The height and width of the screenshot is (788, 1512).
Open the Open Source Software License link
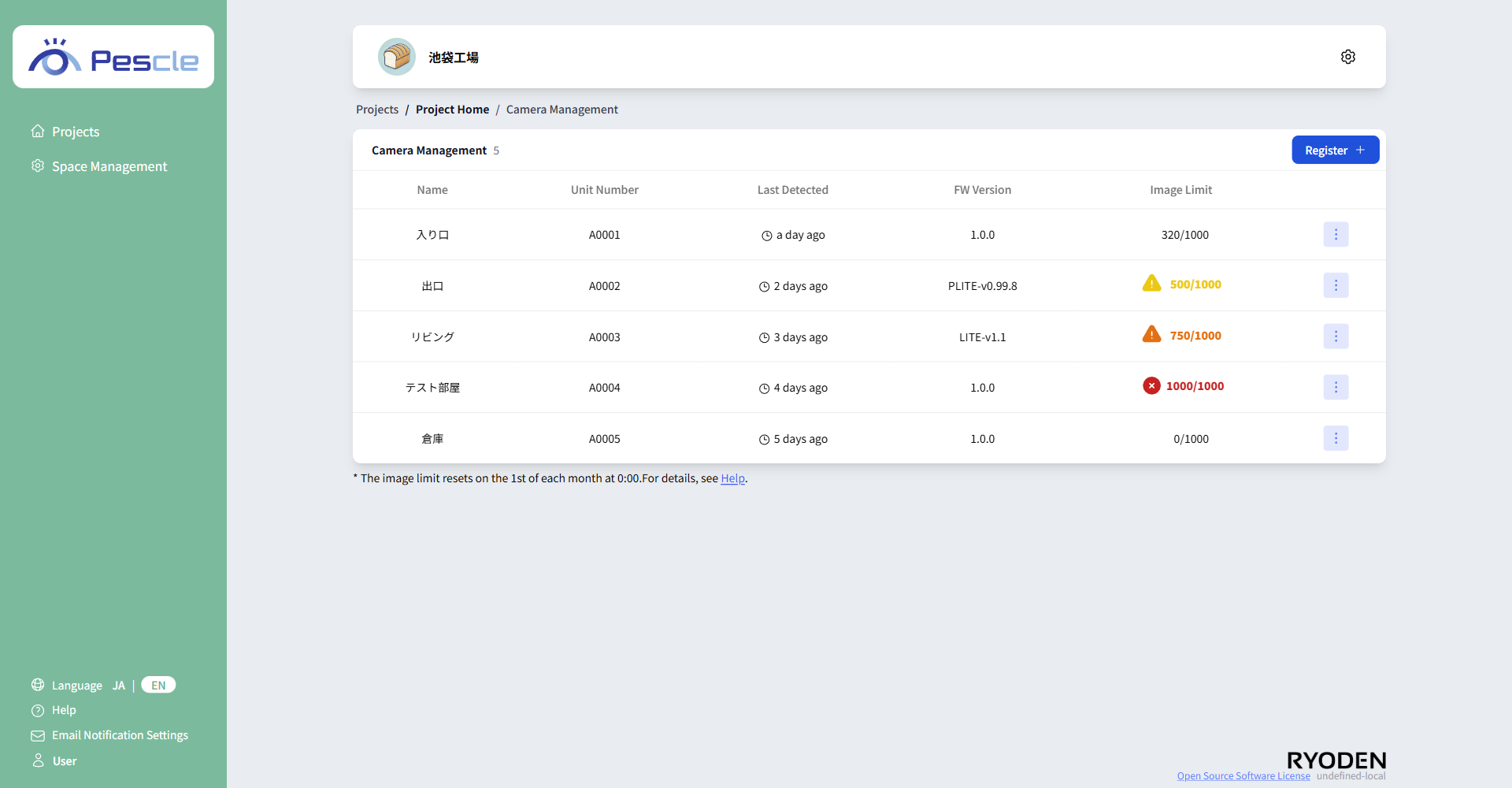(x=1243, y=775)
